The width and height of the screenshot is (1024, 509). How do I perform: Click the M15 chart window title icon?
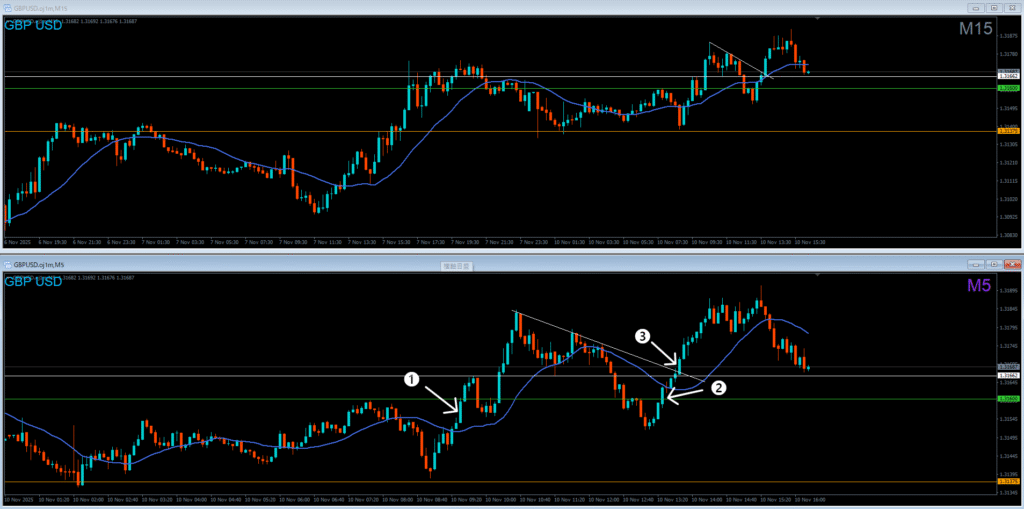click(7, 8)
